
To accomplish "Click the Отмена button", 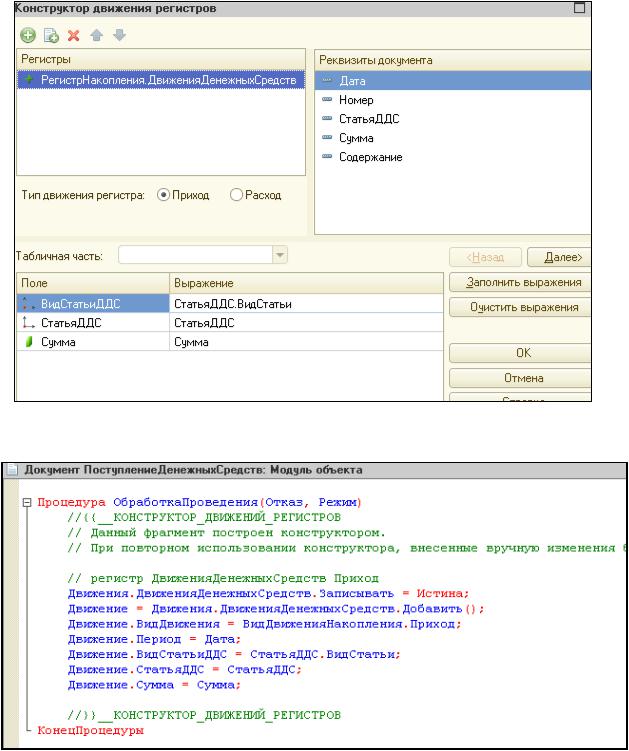I will point(520,378).
